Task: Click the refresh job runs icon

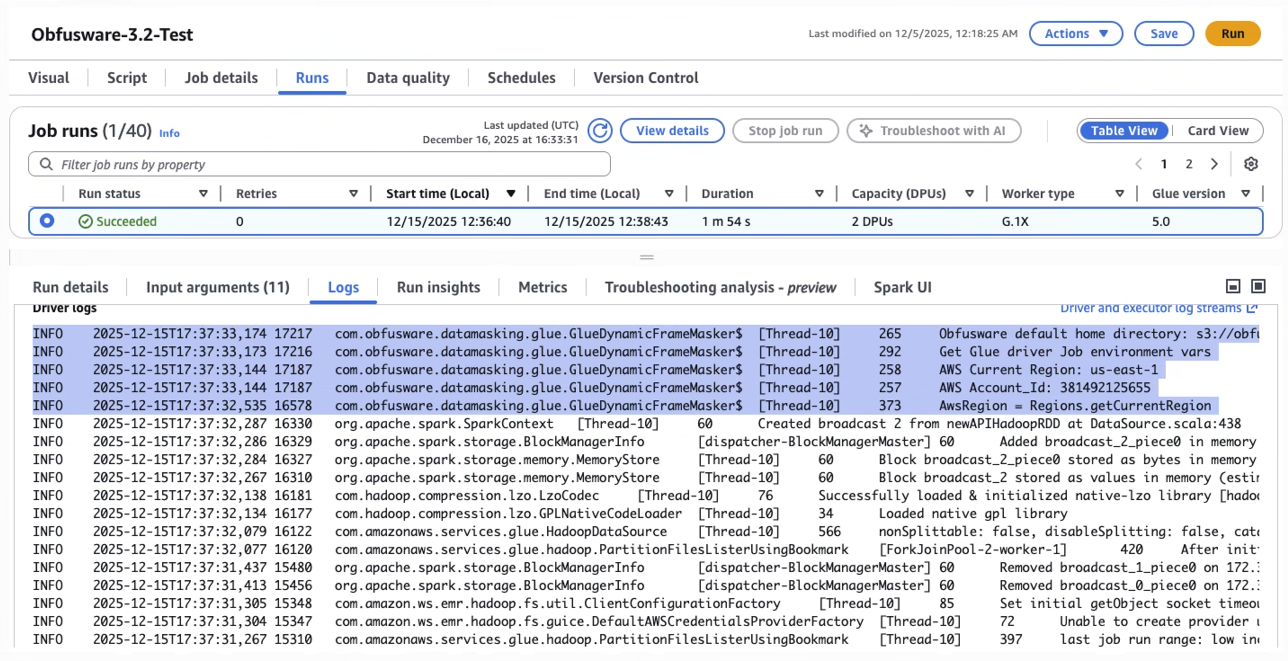Action: pyautogui.click(x=600, y=131)
